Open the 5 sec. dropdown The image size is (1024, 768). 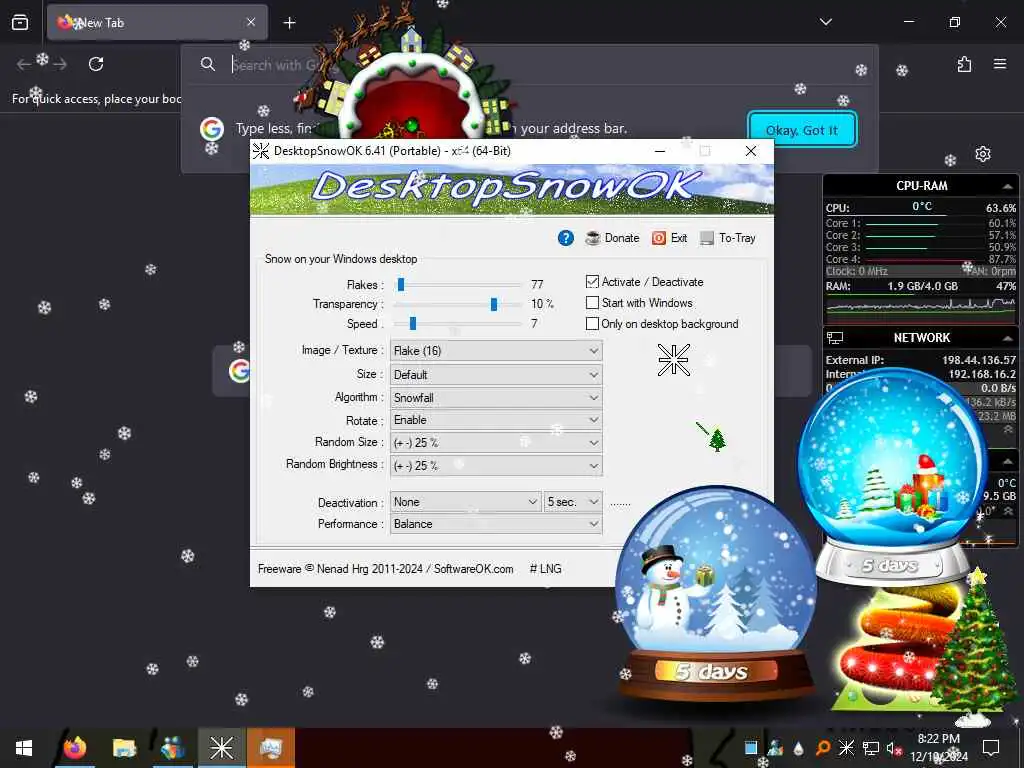coord(573,502)
